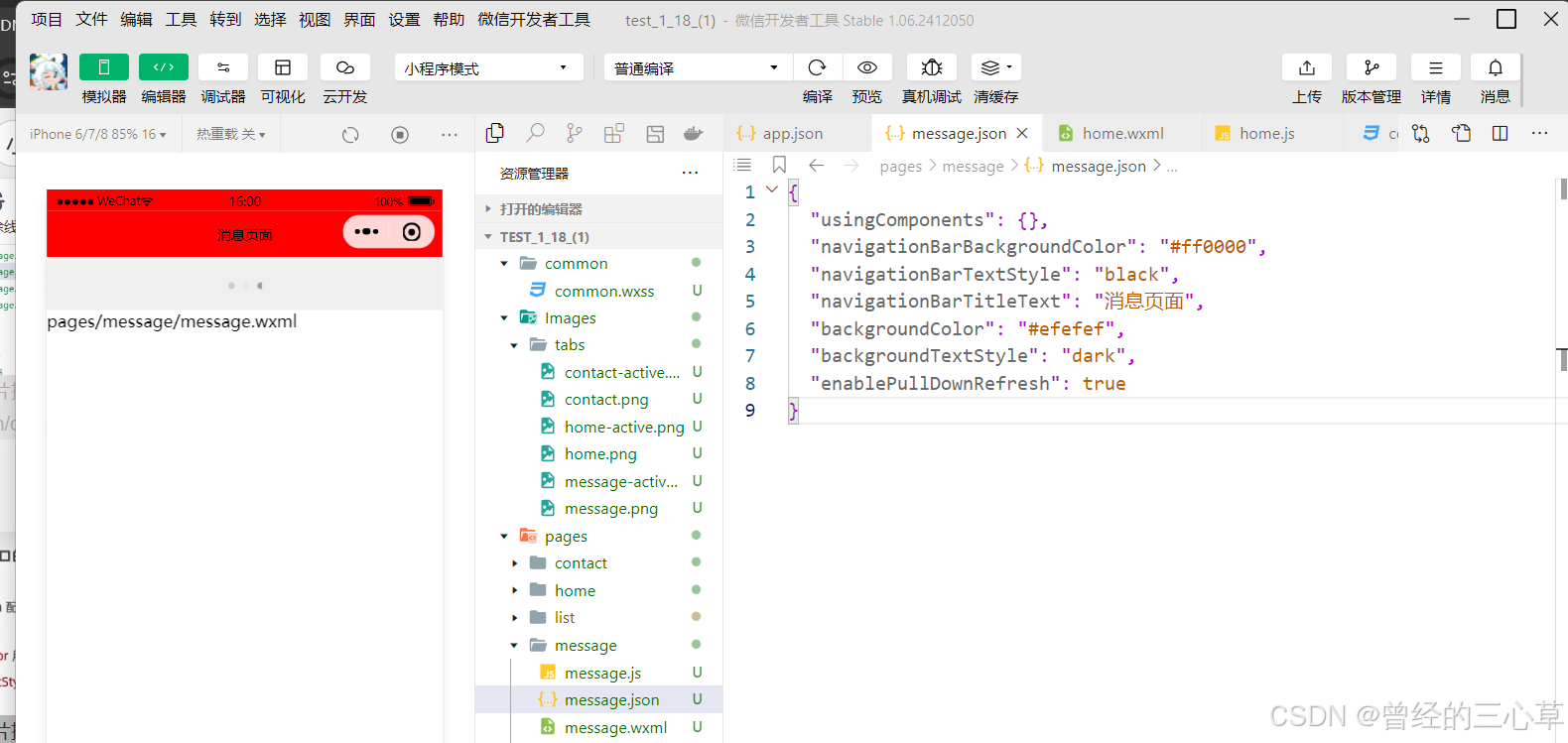Collapse the tabs folder
The width and height of the screenshot is (1568, 743).
coord(598,344)
